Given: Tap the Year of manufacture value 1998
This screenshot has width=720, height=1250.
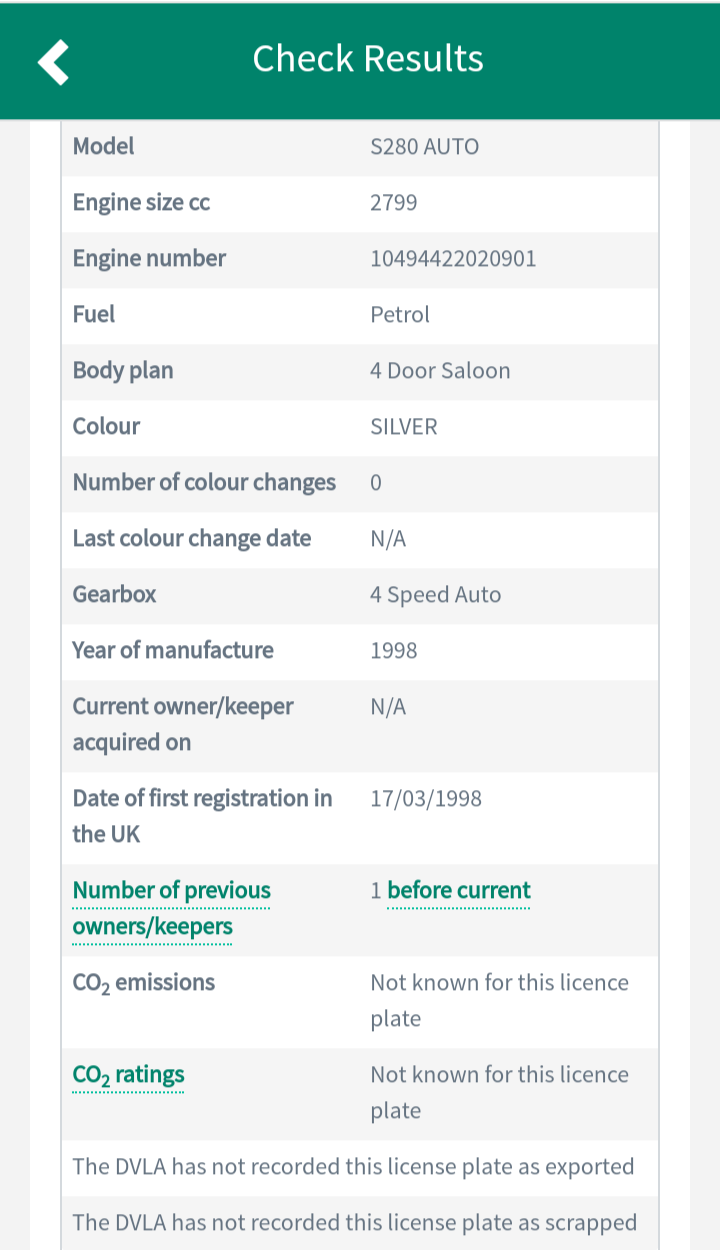Looking at the screenshot, I should 394,651.
